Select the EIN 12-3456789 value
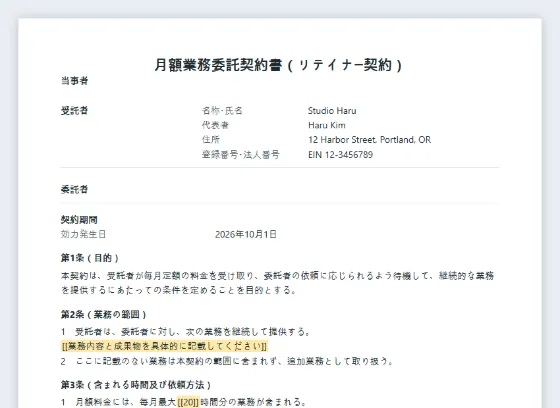The height and width of the screenshot is (408, 560). point(340,155)
